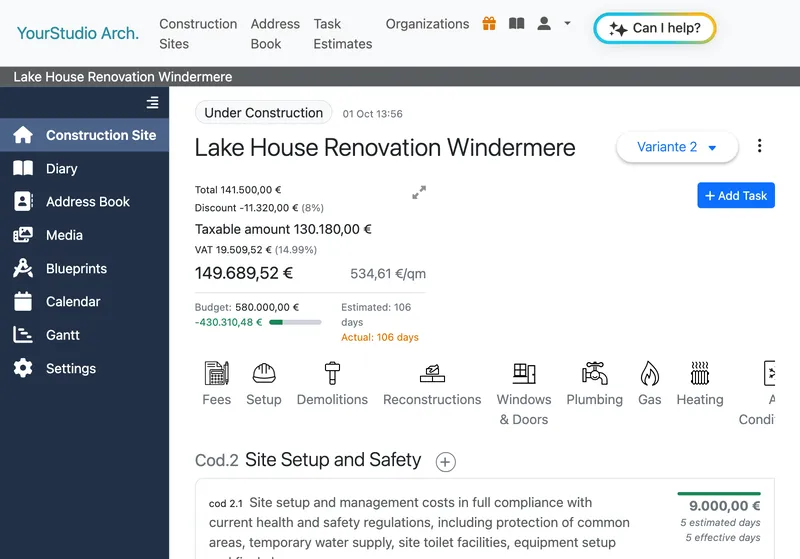This screenshot has height=559, width=800.
Task: Go to Organizations in top navigation
Action: (x=427, y=24)
